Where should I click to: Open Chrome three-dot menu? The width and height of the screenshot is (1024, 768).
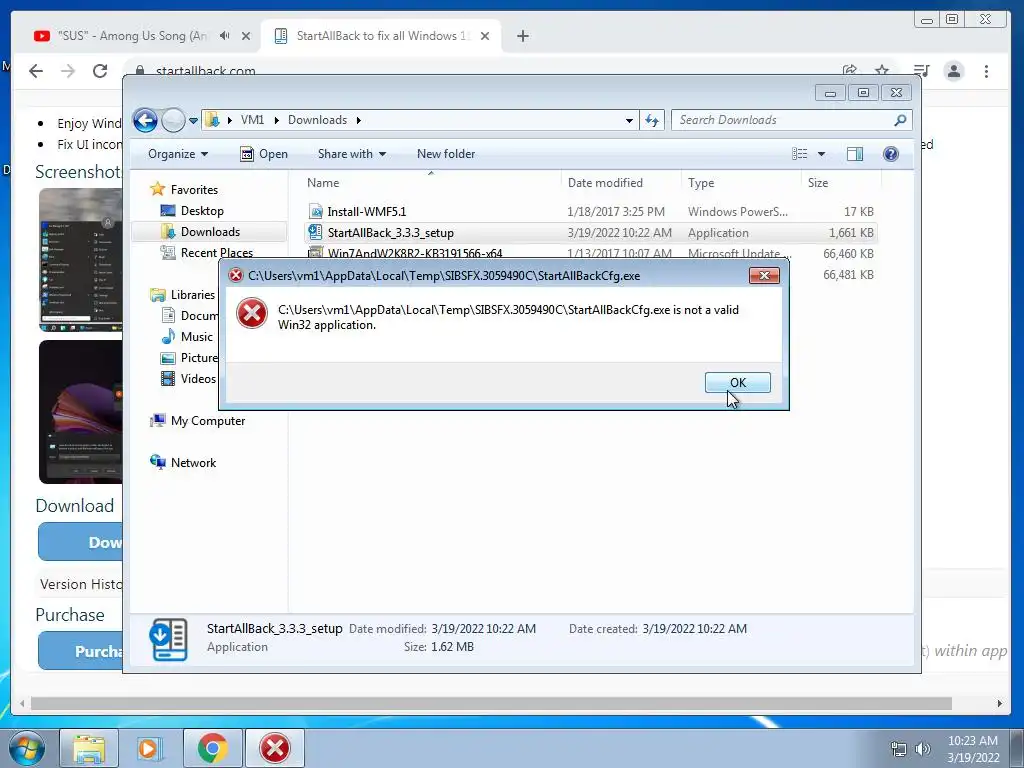coord(986,71)
